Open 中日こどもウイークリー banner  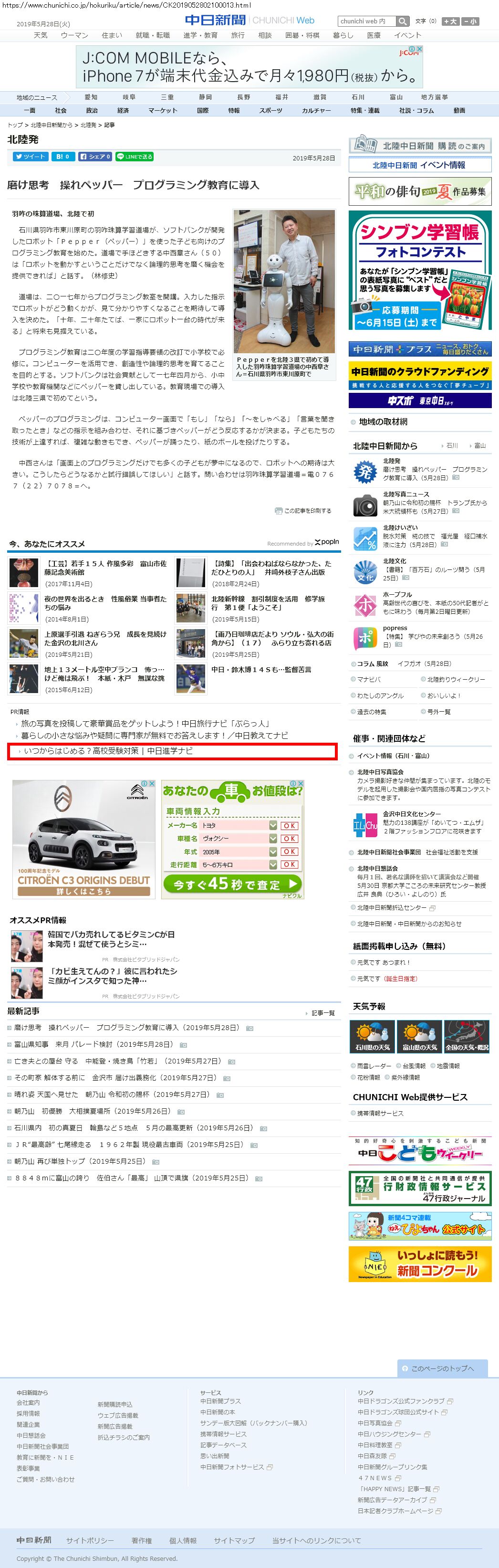(420, 1150)
